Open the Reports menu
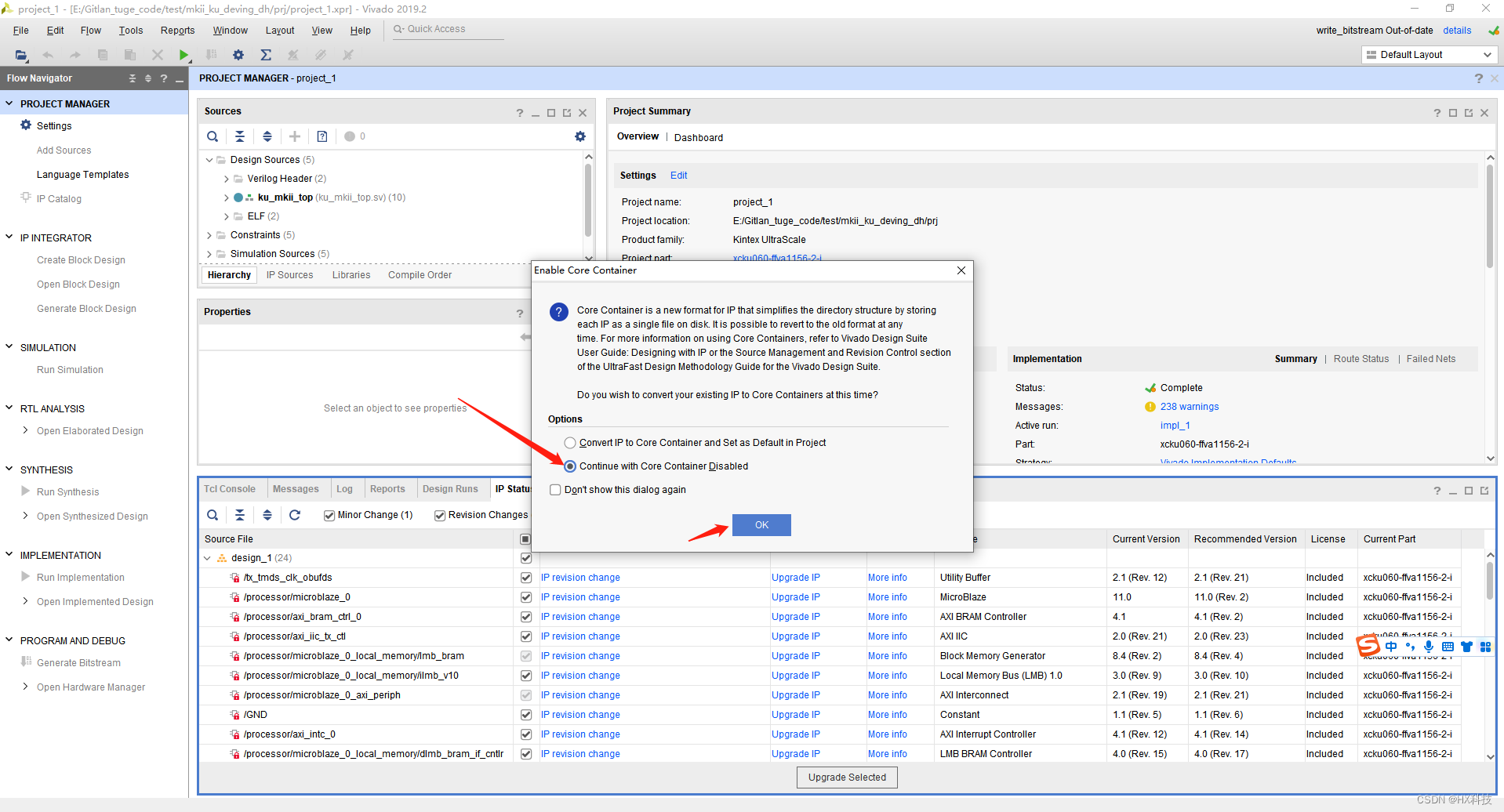This screenshot has width=1504, height=812. click(x=177, y=31)
